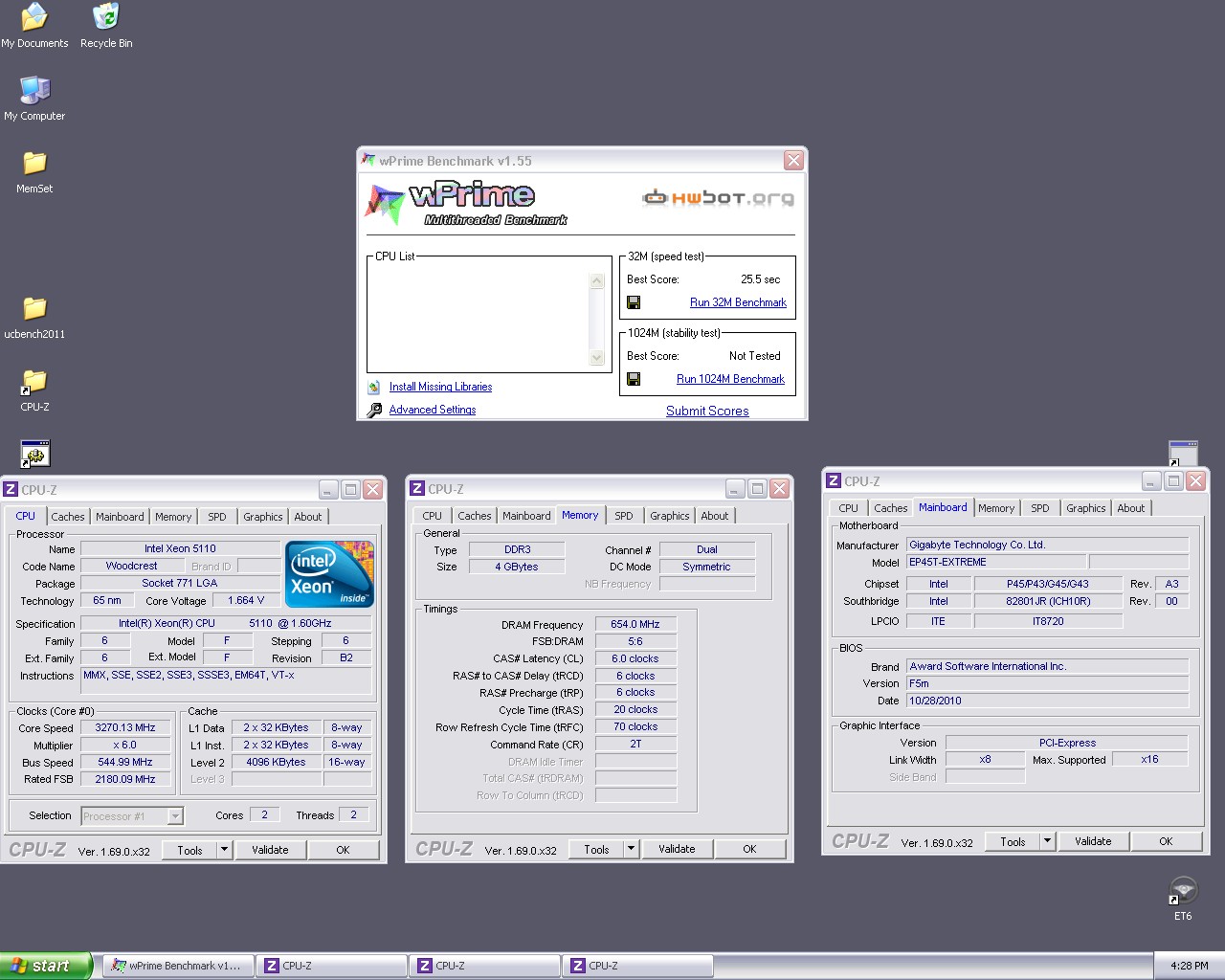Click the Code Name value Woodcrest
This screenshot has height=980, width=1225.
coord(132,566)
